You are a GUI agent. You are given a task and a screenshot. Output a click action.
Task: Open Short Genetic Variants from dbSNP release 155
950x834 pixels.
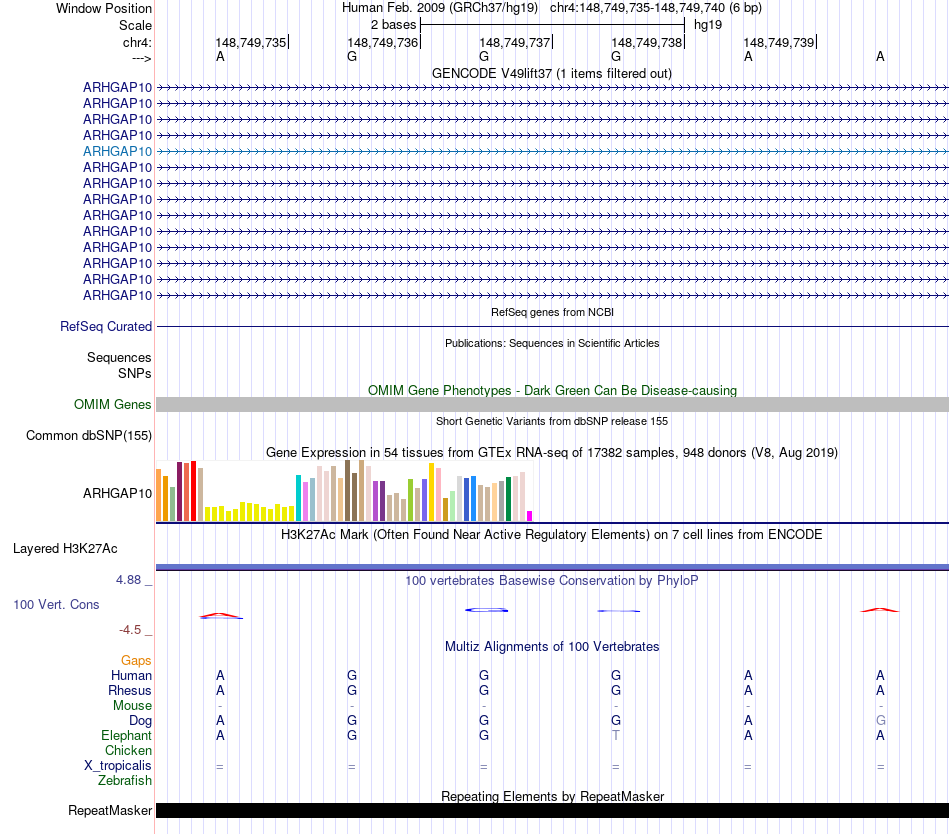(x=552, y=421)
